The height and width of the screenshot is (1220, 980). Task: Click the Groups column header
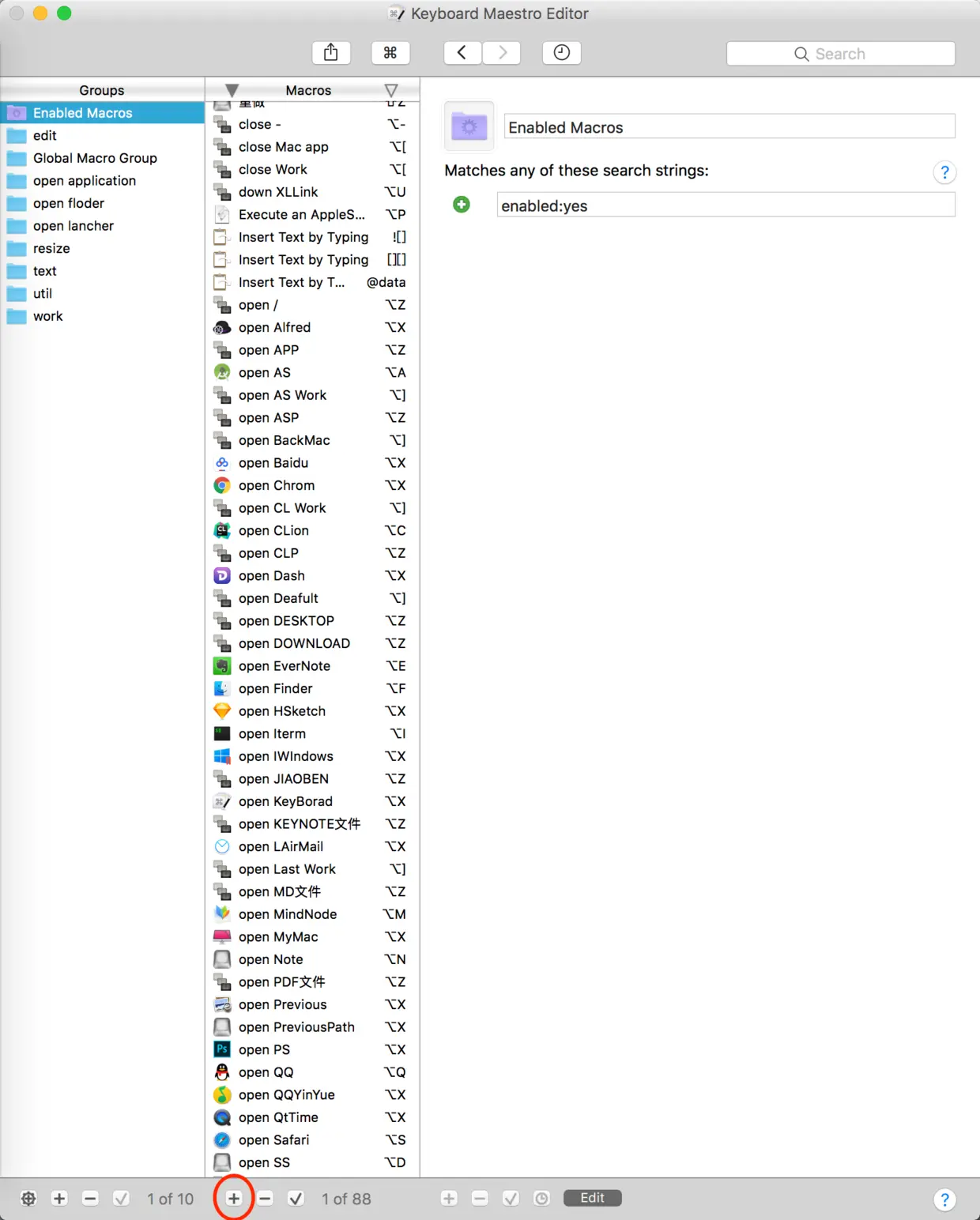102,90
